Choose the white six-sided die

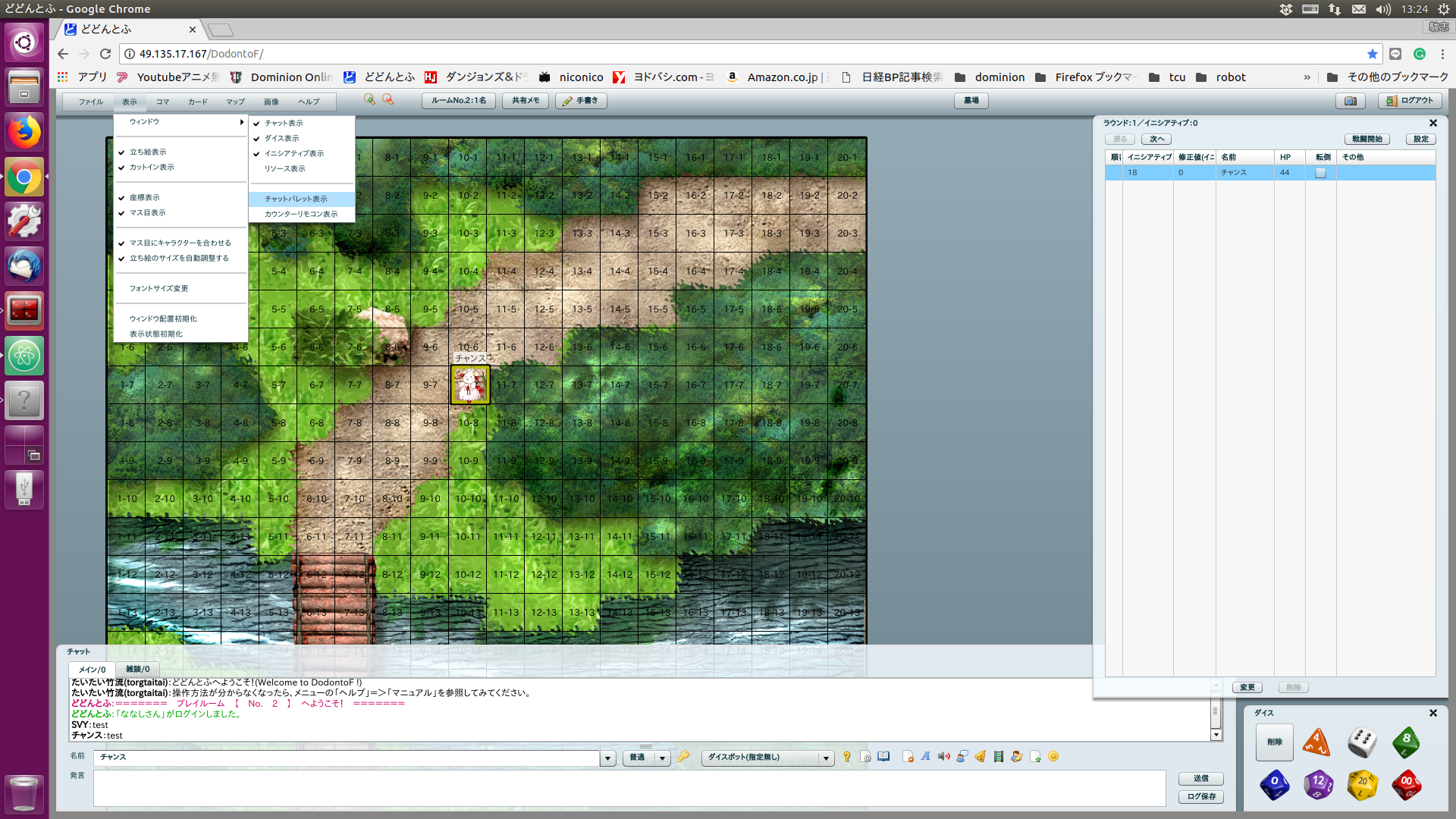point(1362,742)
